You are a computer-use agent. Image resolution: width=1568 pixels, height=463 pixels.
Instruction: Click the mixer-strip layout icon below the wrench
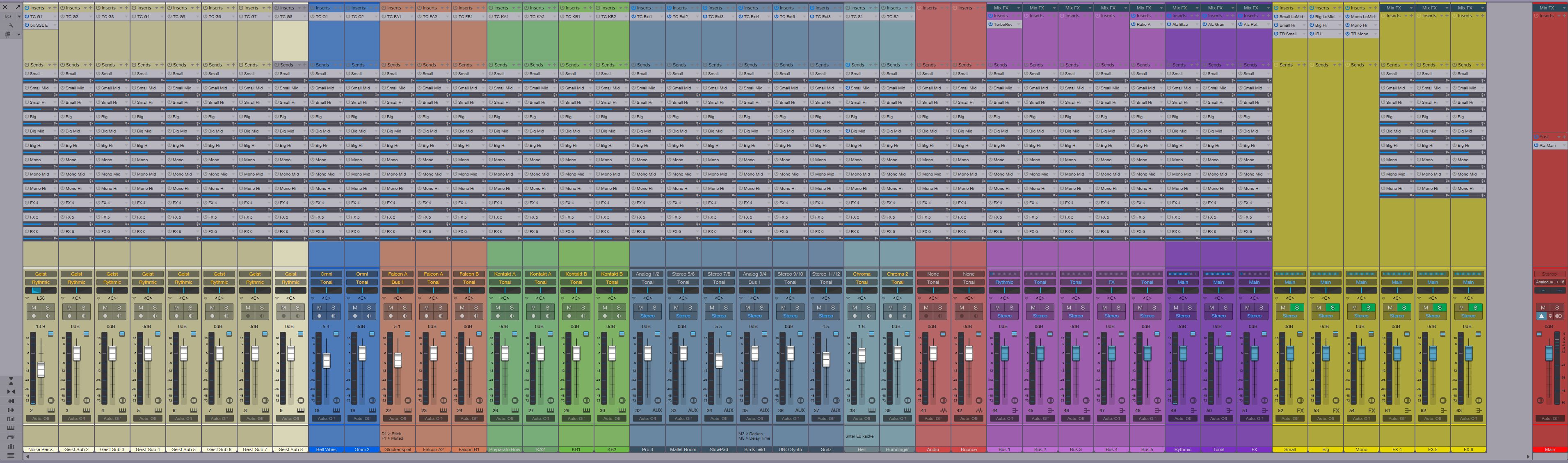point(7,34)
